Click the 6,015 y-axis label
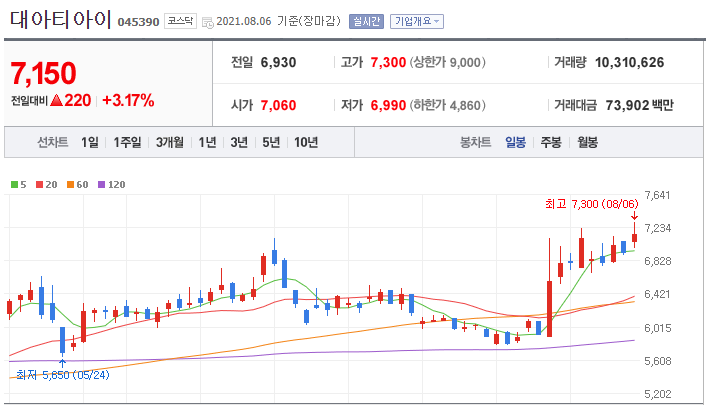Viewport: 706px width, 405px height. (x=657, y=328)
